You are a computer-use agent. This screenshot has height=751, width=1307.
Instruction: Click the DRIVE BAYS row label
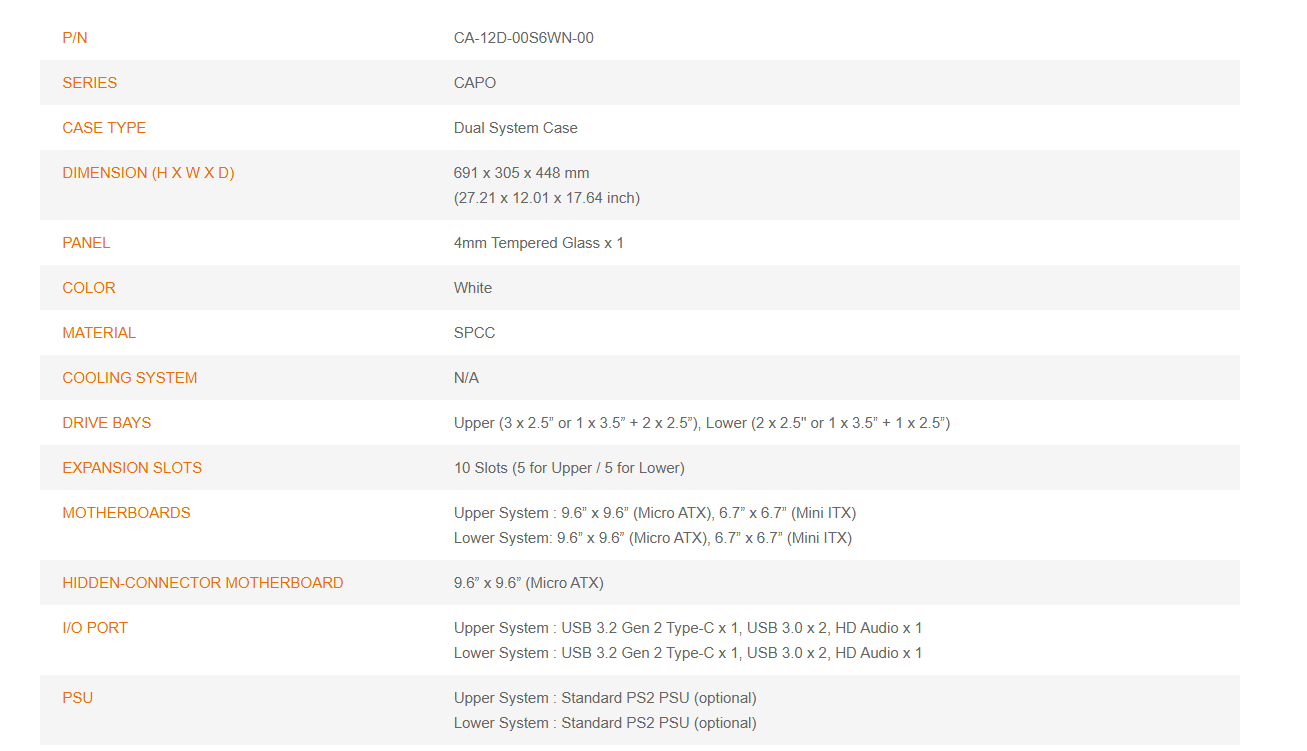(x=107, y=423)
